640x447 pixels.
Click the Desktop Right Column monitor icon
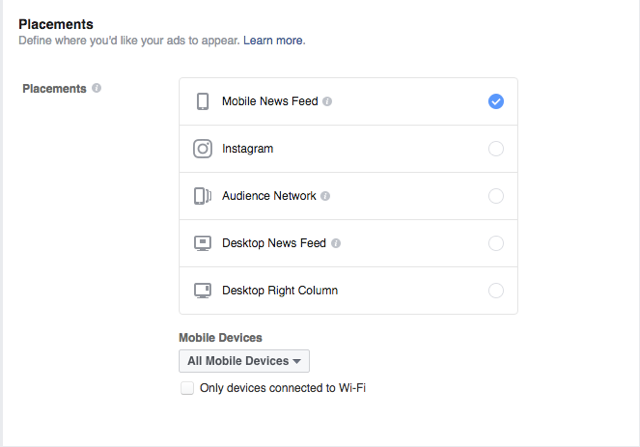[202, 291]
